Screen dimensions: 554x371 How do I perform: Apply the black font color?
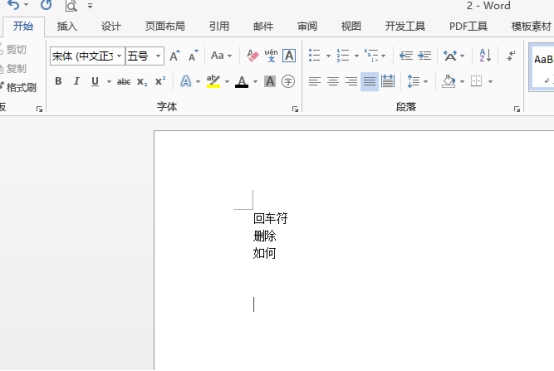pyautogui.click(x=242, y=82)
